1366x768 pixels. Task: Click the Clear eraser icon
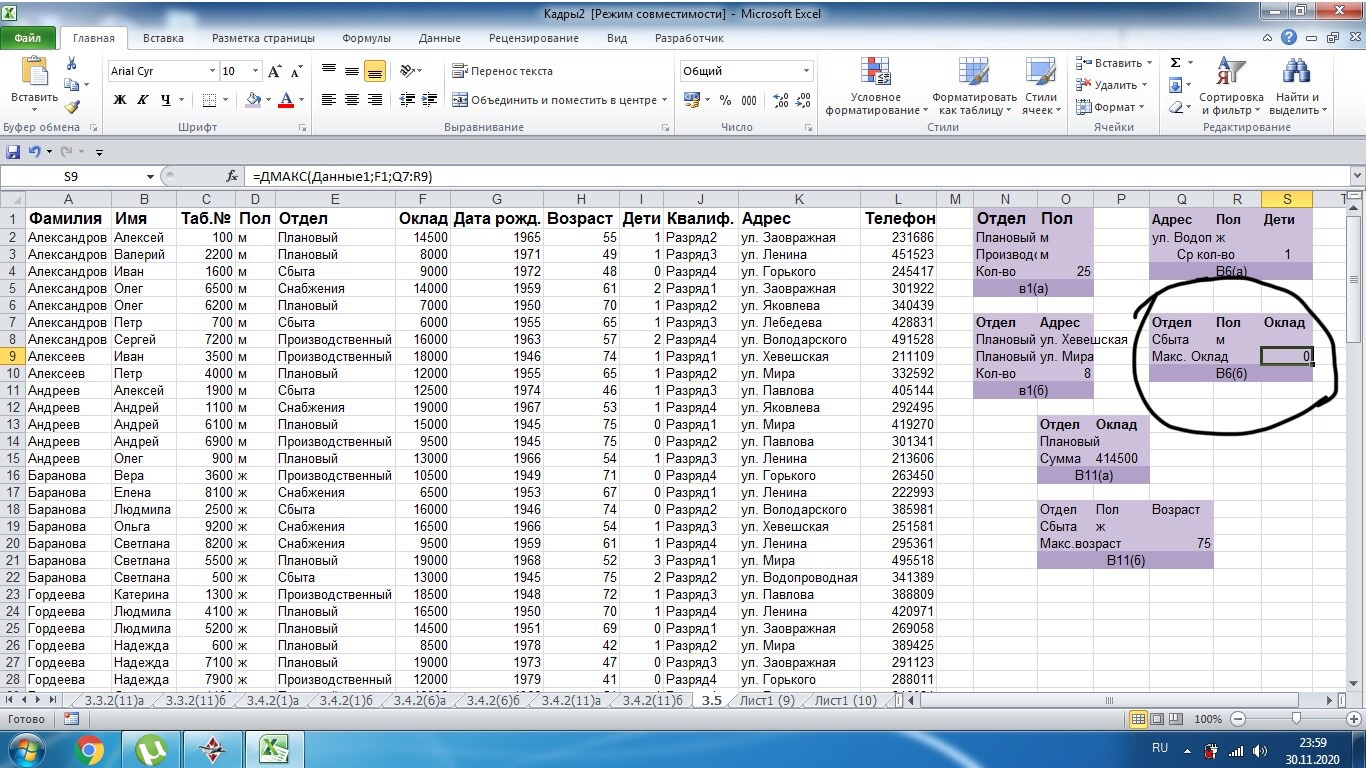[1175, 107]
